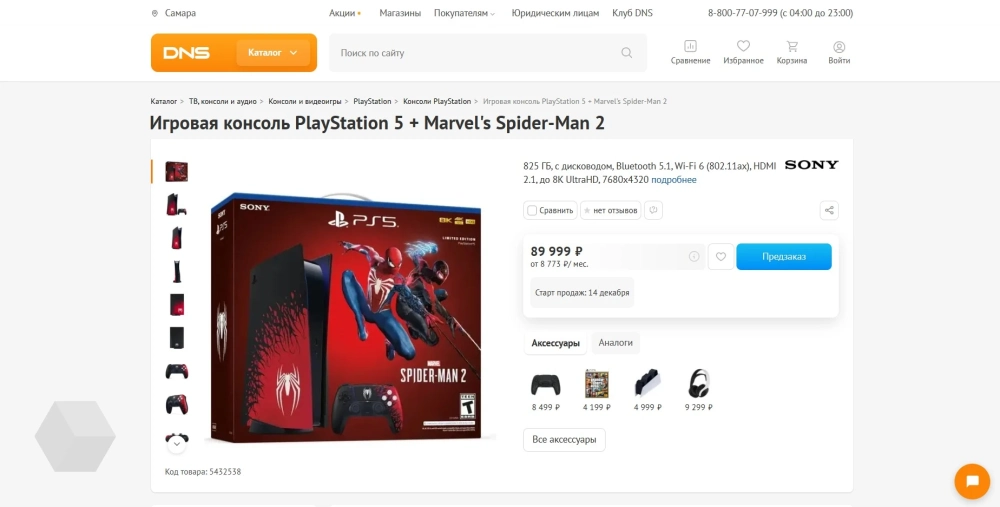Screen dimensions: 1000x507
Task: Select the black DualSense accessory for 8 499 ₽
Action: point(545,390)
